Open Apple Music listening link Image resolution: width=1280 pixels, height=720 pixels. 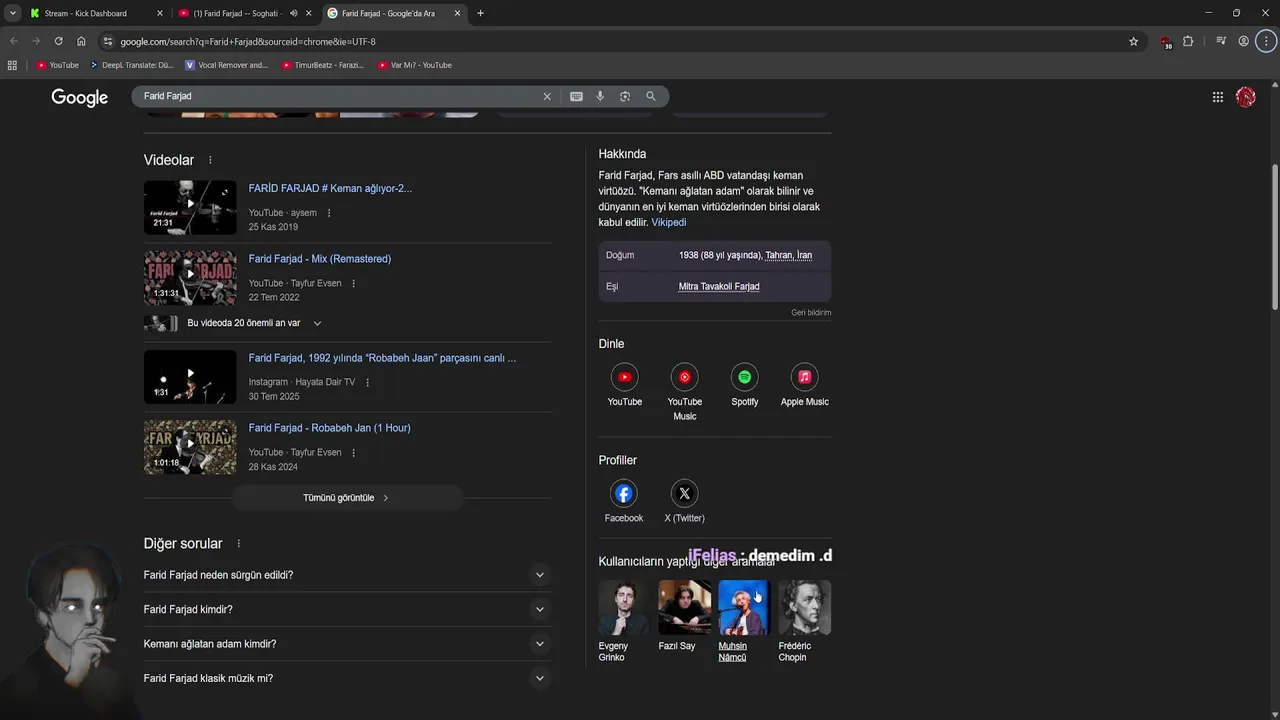[x=805, y=377]
